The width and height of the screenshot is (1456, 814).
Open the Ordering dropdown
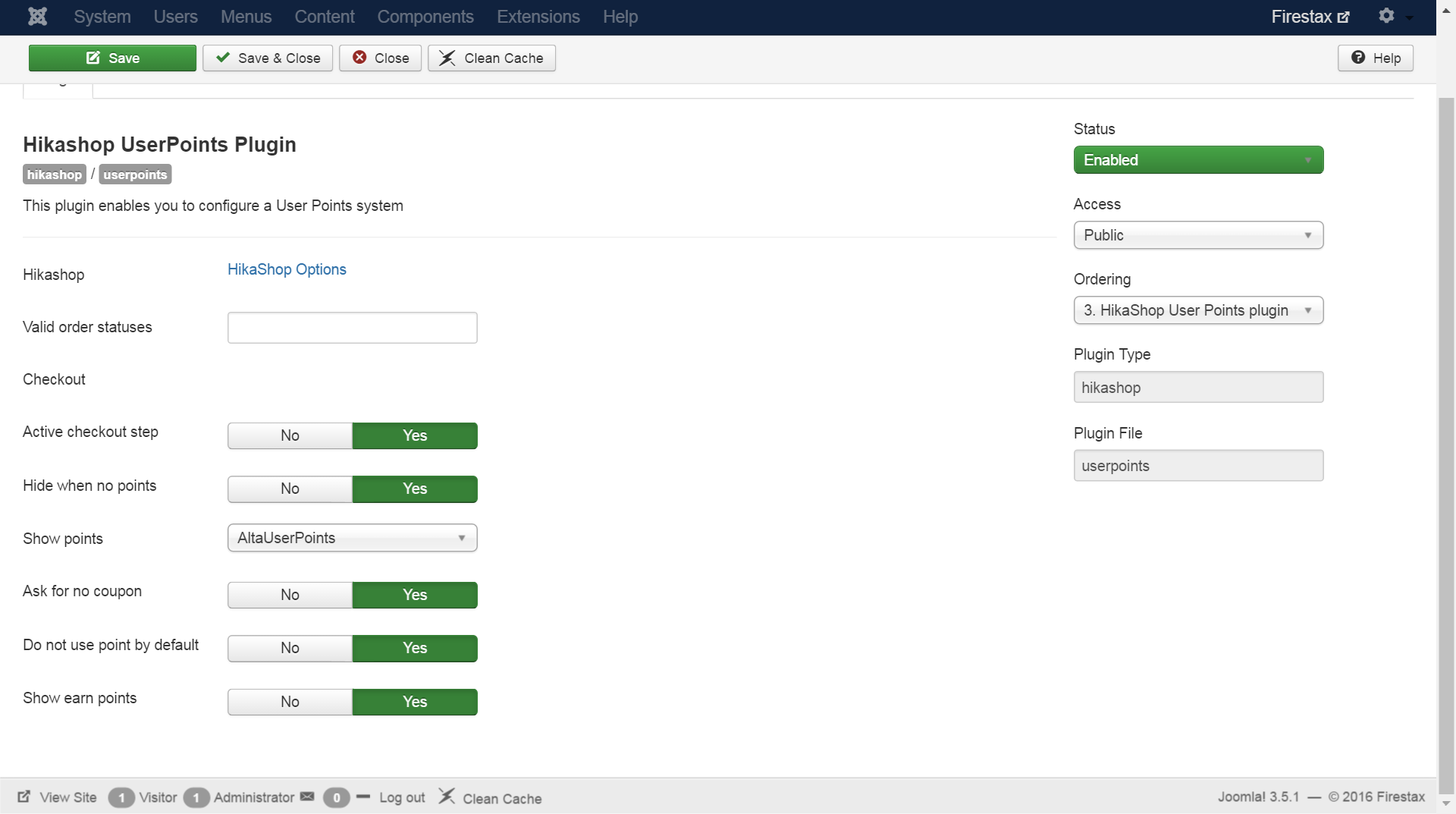pyautogui.click(x=1198, y=310)
